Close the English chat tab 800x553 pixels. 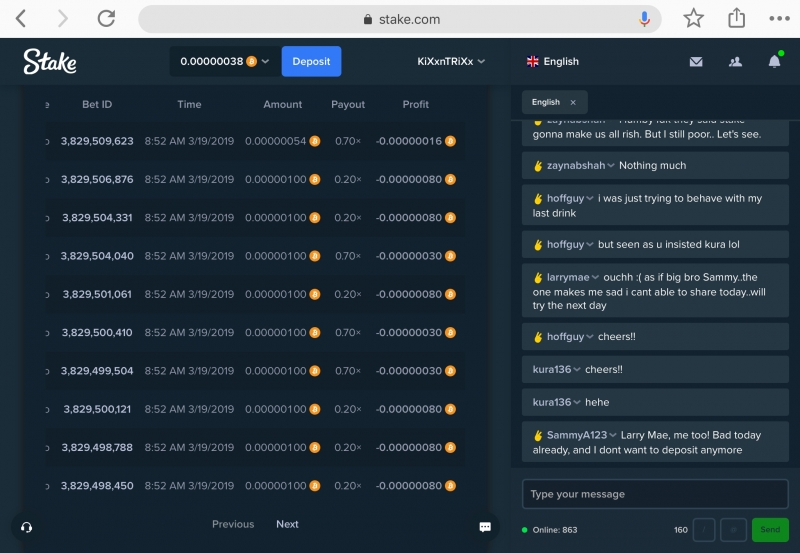573,102
